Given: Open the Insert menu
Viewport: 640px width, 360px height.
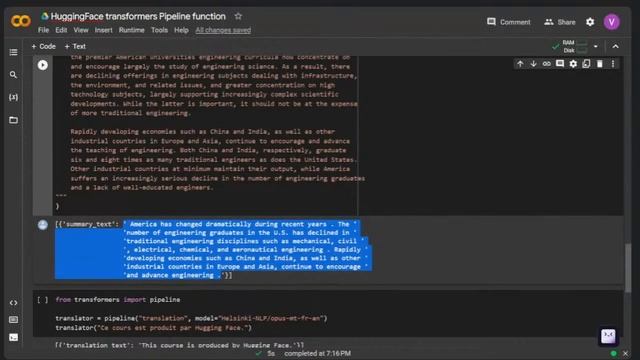Looking at the screenshot, I should [x=104, y=30].
